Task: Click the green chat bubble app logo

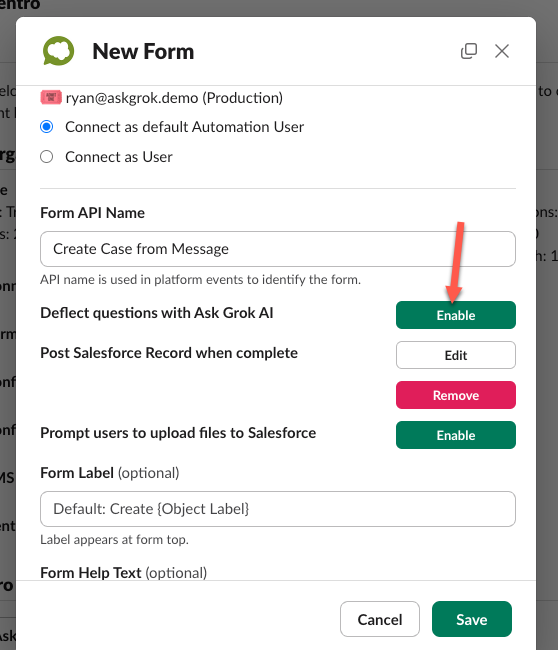Action: tap(58, 51)
